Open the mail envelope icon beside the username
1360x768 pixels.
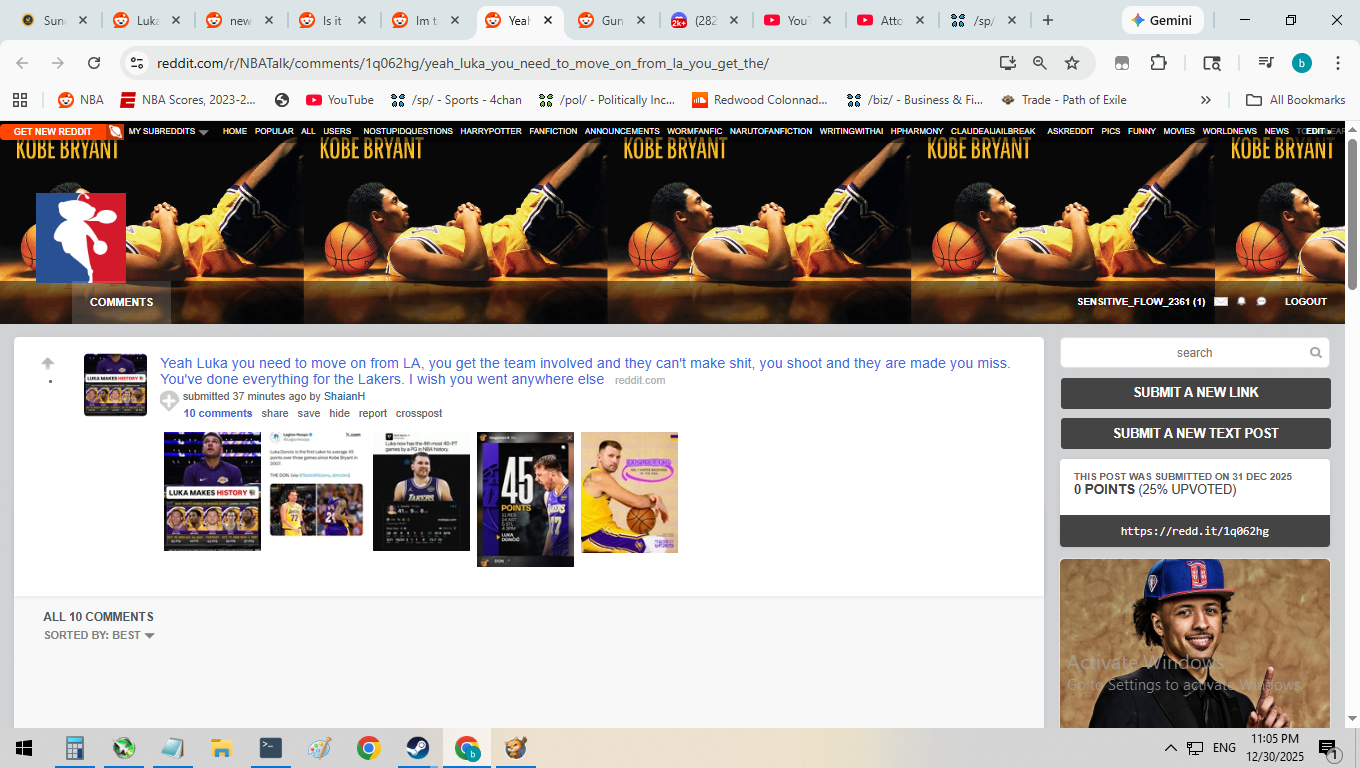[x=1221, y=302]
